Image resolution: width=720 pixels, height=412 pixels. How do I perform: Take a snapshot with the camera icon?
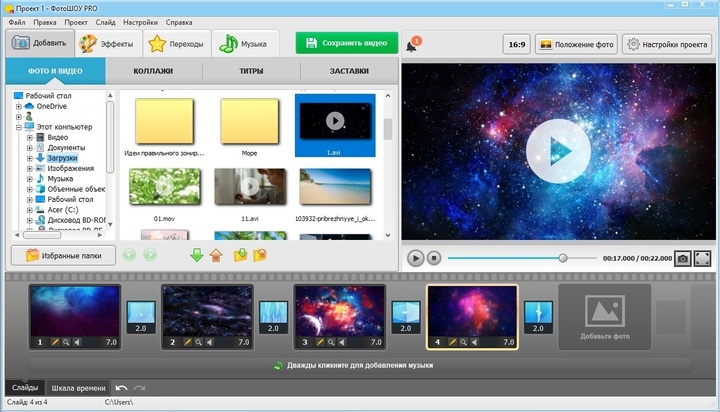coord(682,258)
